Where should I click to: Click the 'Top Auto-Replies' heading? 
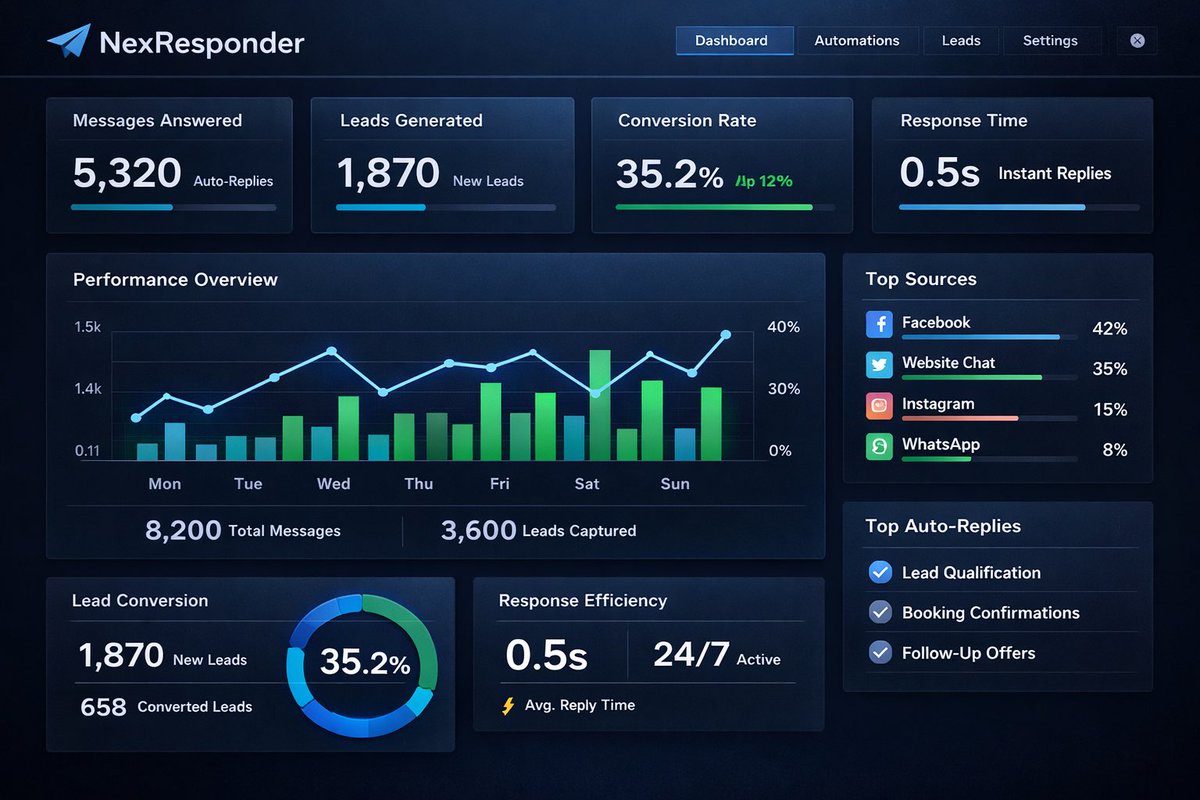[x=943, y=526]
